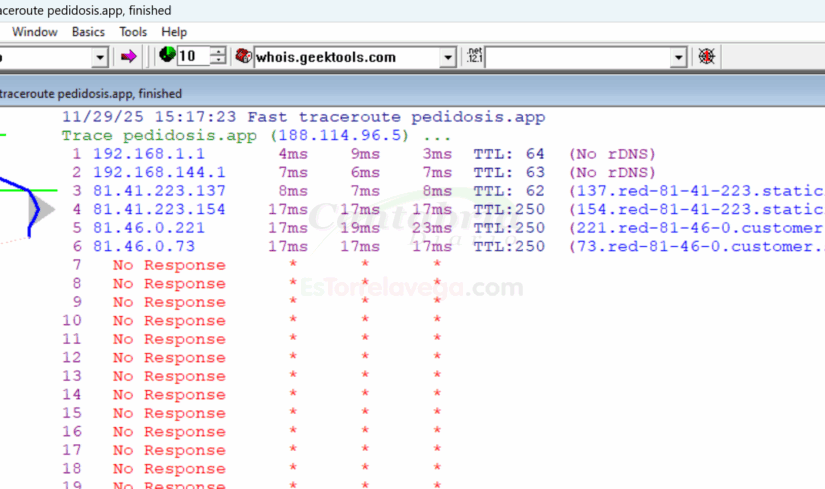Open the Help menu
The width and height of the screenshot is (825, 489).
pyautogui.click(x=174, y=32)
